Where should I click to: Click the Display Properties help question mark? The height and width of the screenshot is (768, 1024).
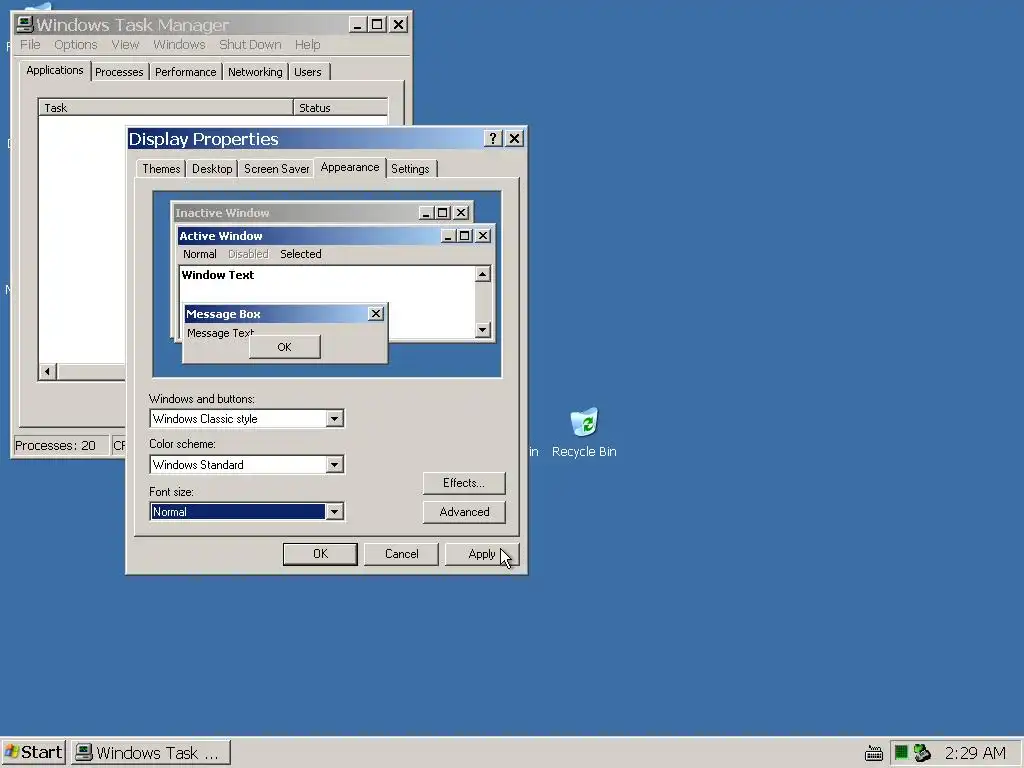click(x=493, y=138)
